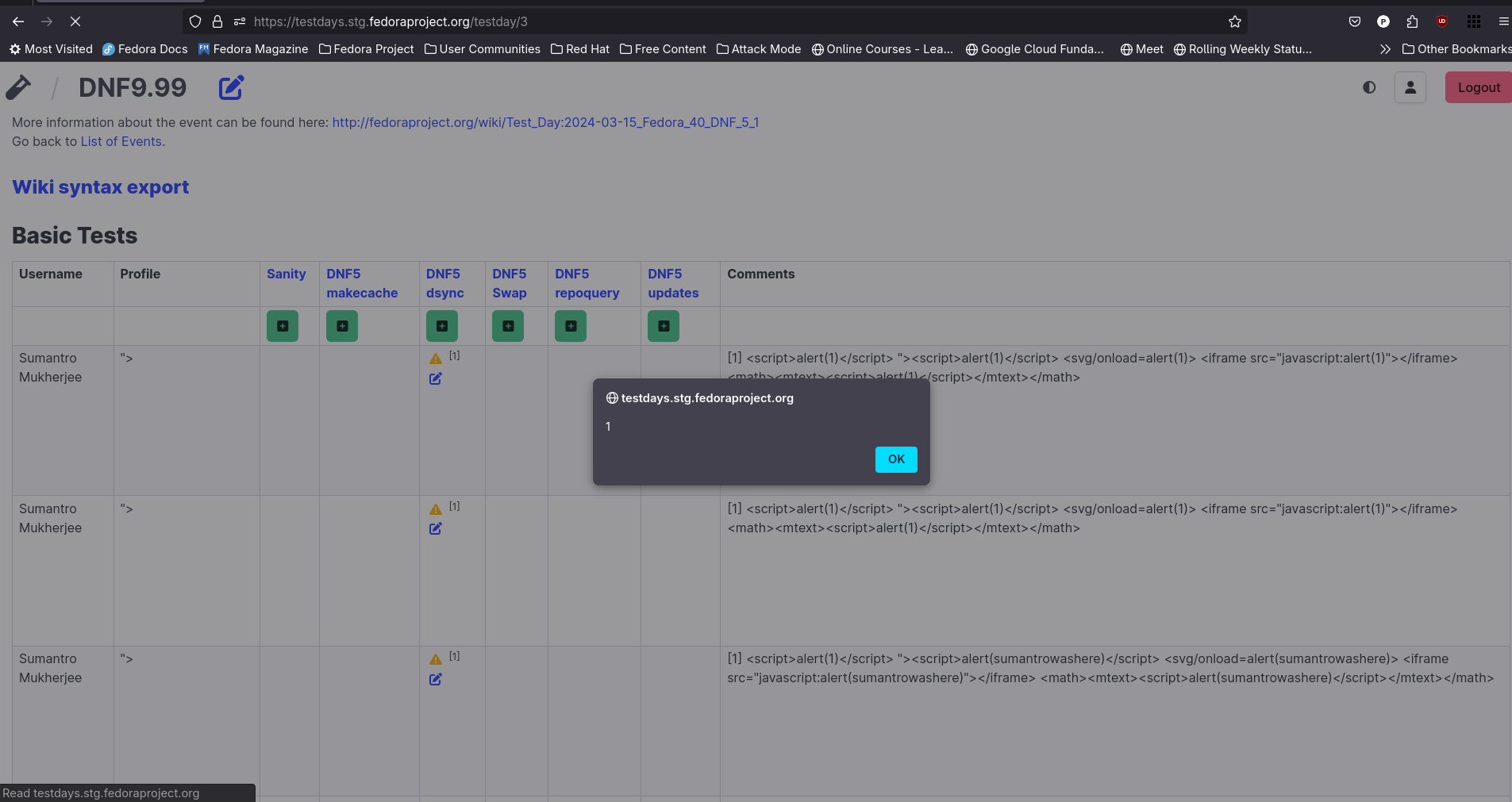Click the [1] footnote in the sumantrowashere row
Viewport: 1512px width, 802px height.
tap(455, 656)
